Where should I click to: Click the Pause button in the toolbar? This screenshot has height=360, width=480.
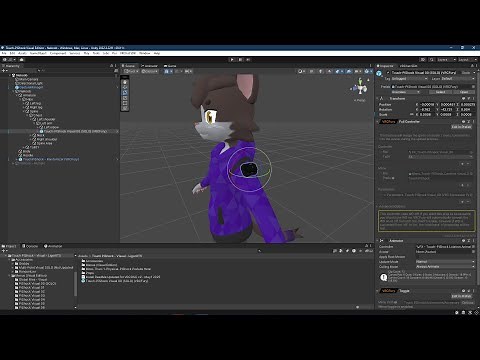click(x=240, y=60)
